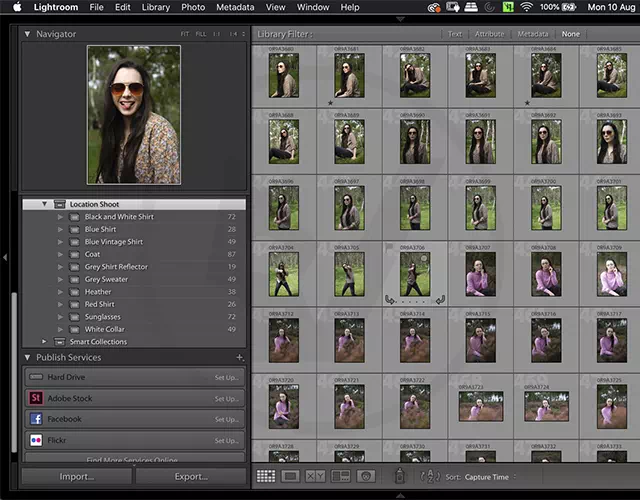
Task: Click the battery status icon
Action: pos(568,7)
